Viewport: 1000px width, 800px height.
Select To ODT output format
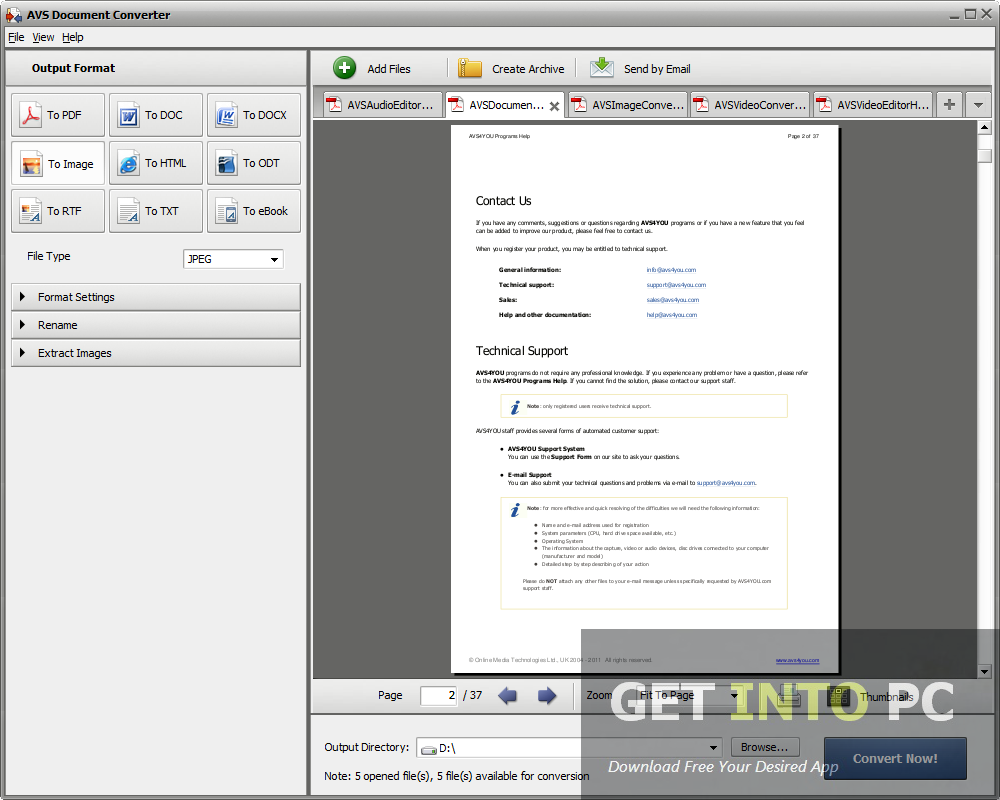[x=254, y=163]
